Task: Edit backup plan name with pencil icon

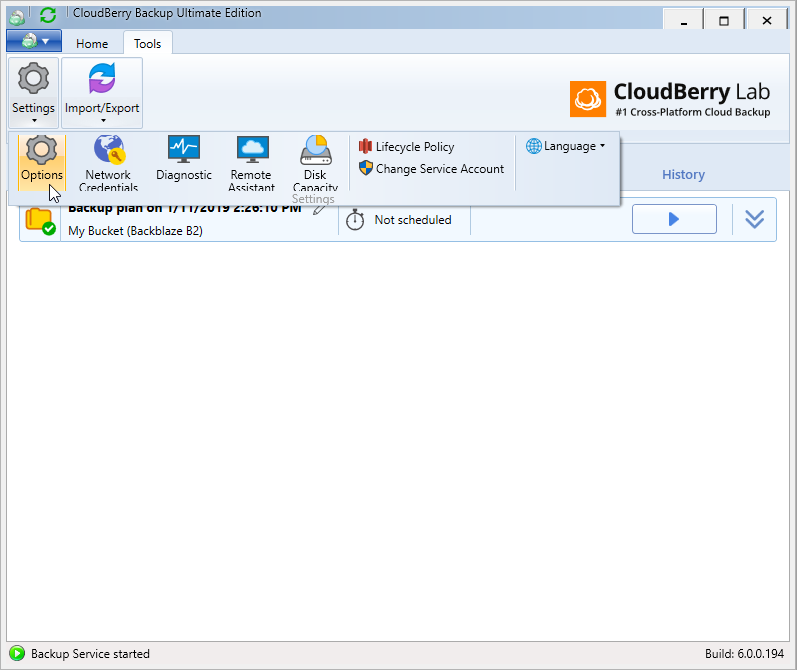Action: click(x=319, y=210)
